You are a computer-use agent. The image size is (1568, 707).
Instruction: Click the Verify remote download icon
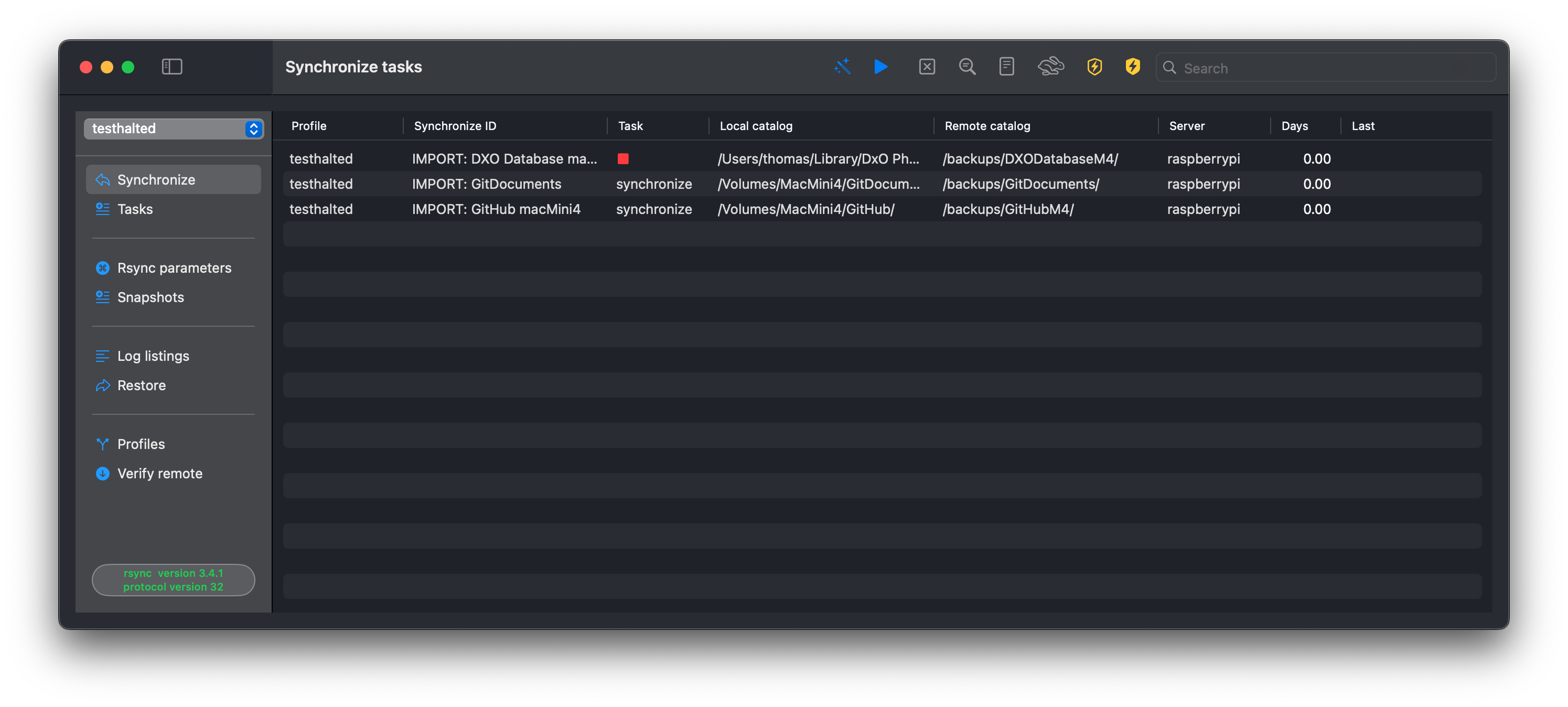tap(102, 474)
